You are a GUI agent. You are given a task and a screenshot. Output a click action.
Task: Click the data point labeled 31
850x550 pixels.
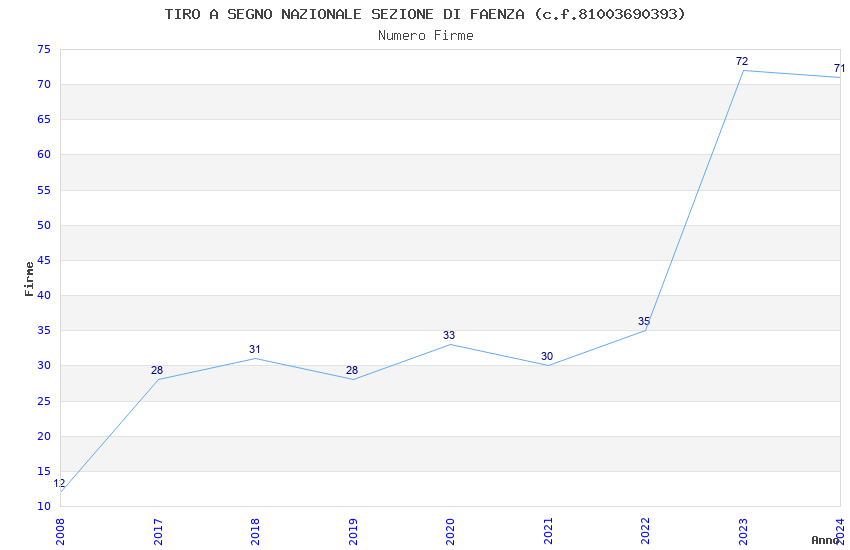pos(255,358)
